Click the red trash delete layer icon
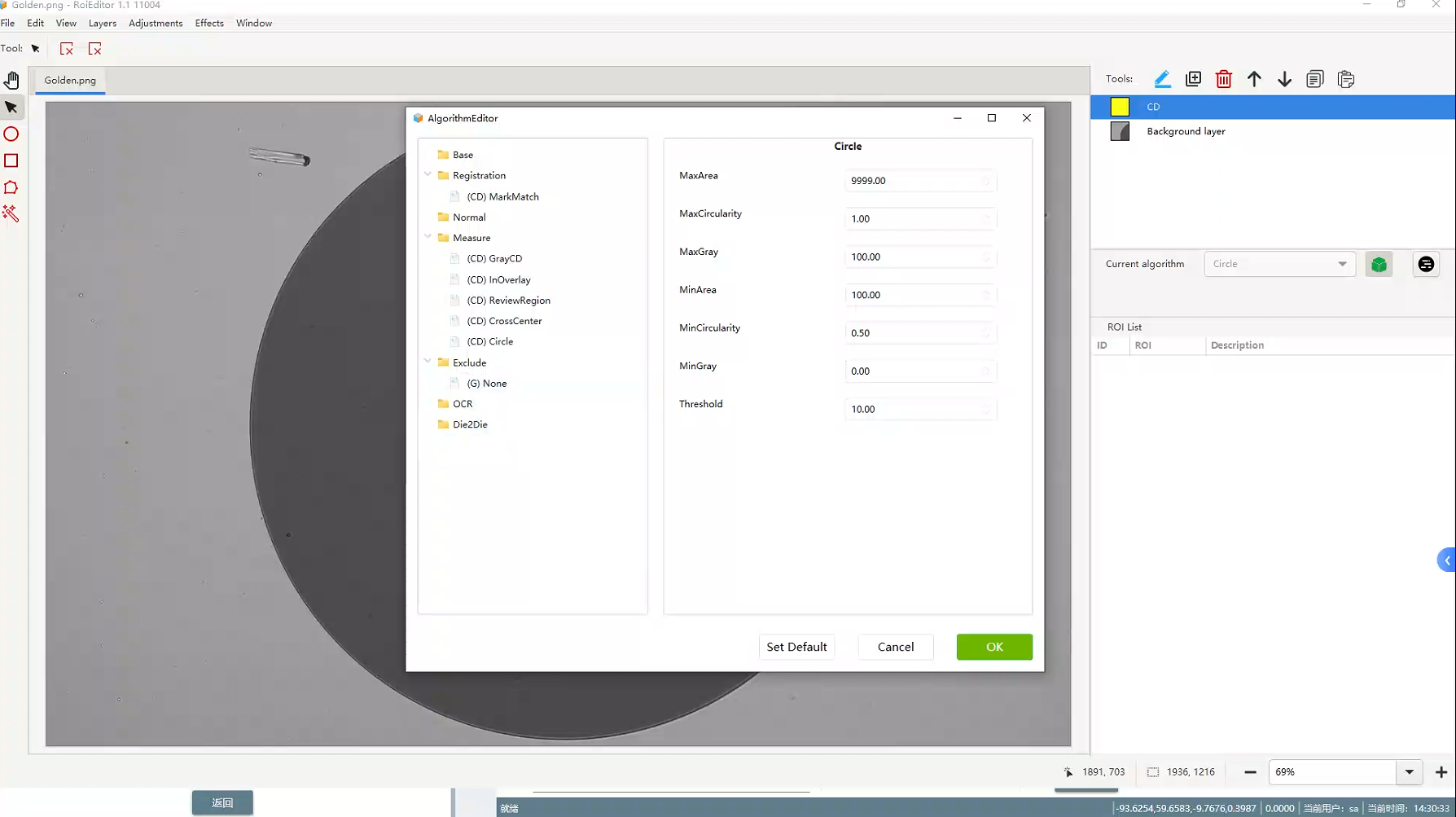The image size is (1456, 817). (x=1223, y=79)
